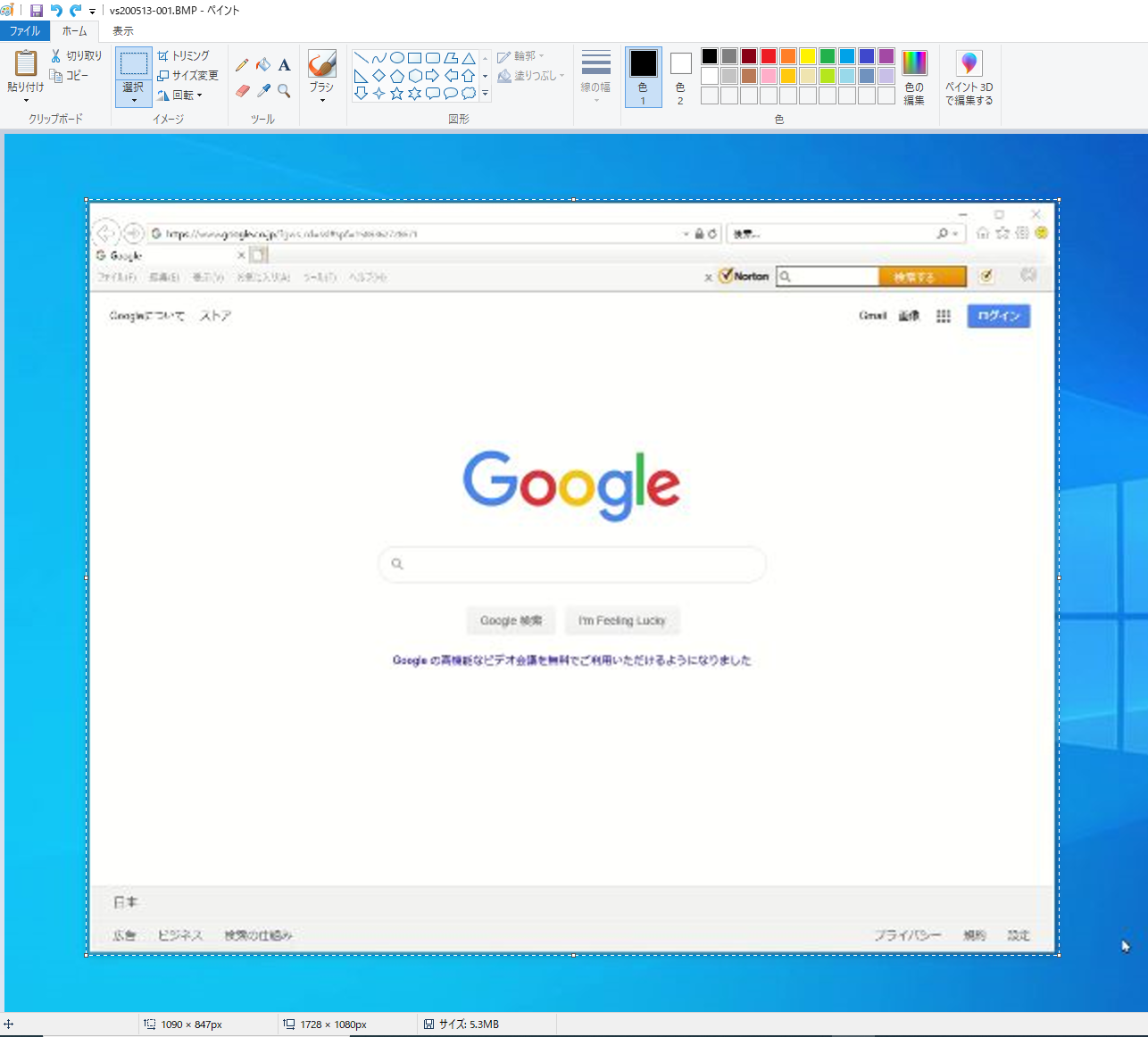Pick the yellow color swatch
This screenshot has width=1148, height=1037.
(808, 56)
